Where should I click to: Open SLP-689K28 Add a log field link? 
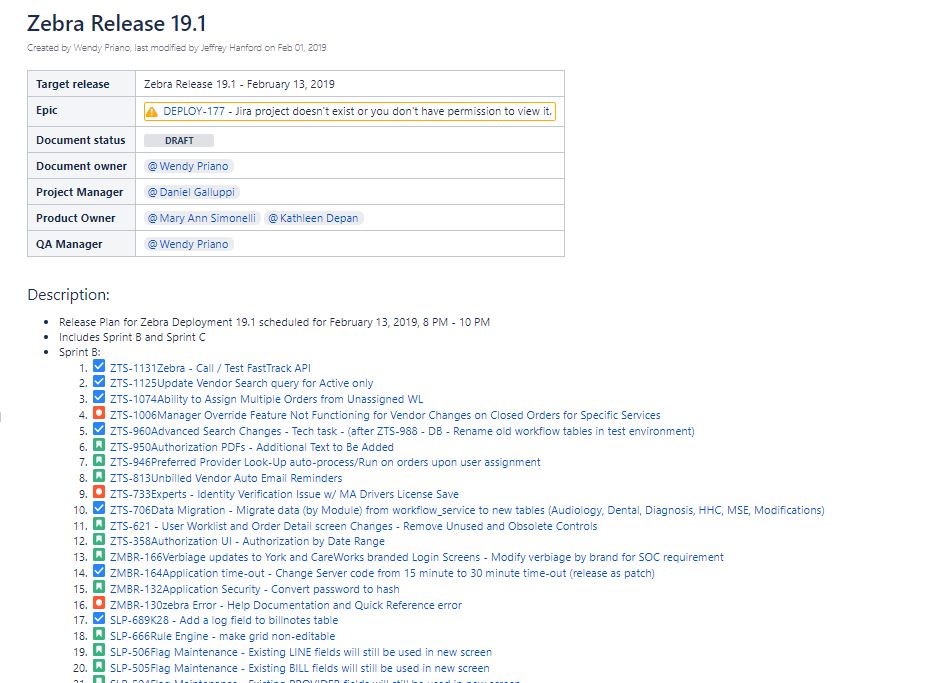[x=224, y=620]
